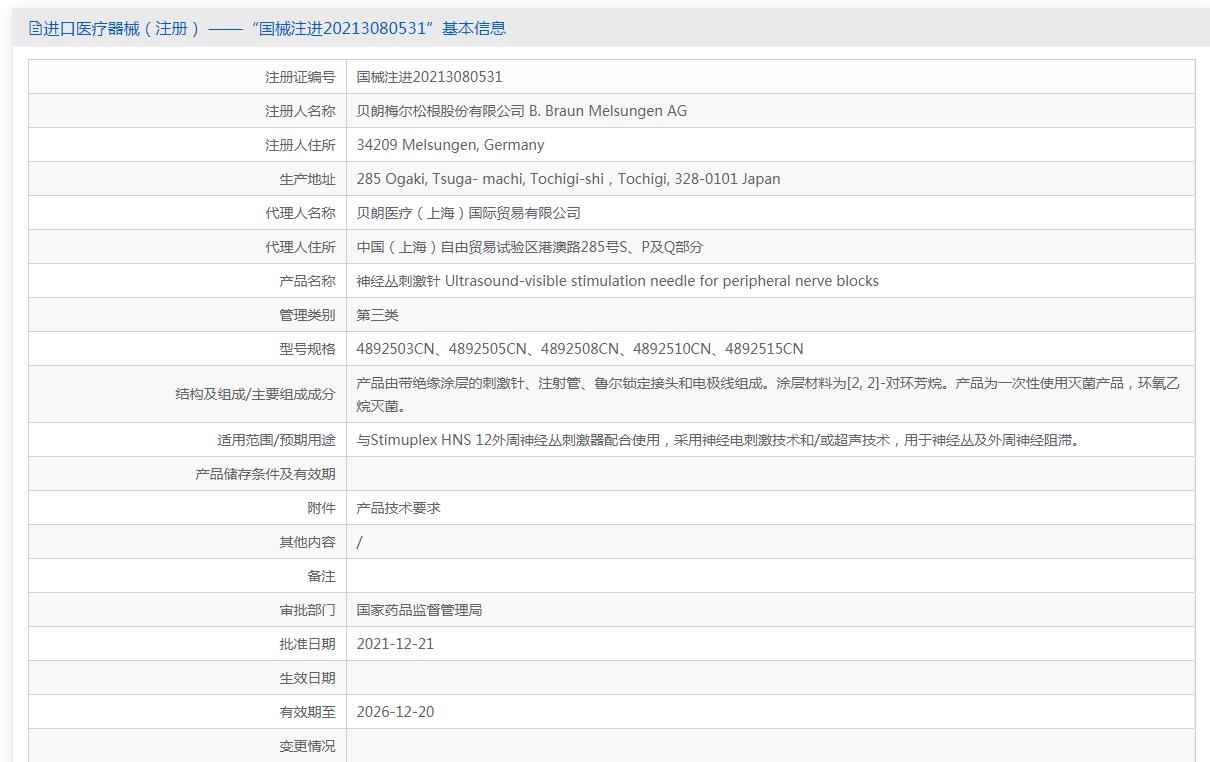This screenshot has height=762, width=1210.
Task: Select the model list starting with 4892503CN
Action: (579, 349)
